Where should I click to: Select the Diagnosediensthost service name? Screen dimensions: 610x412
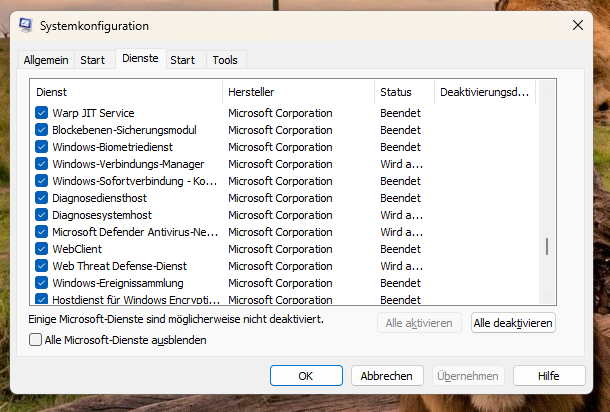(x=100, y=198)
